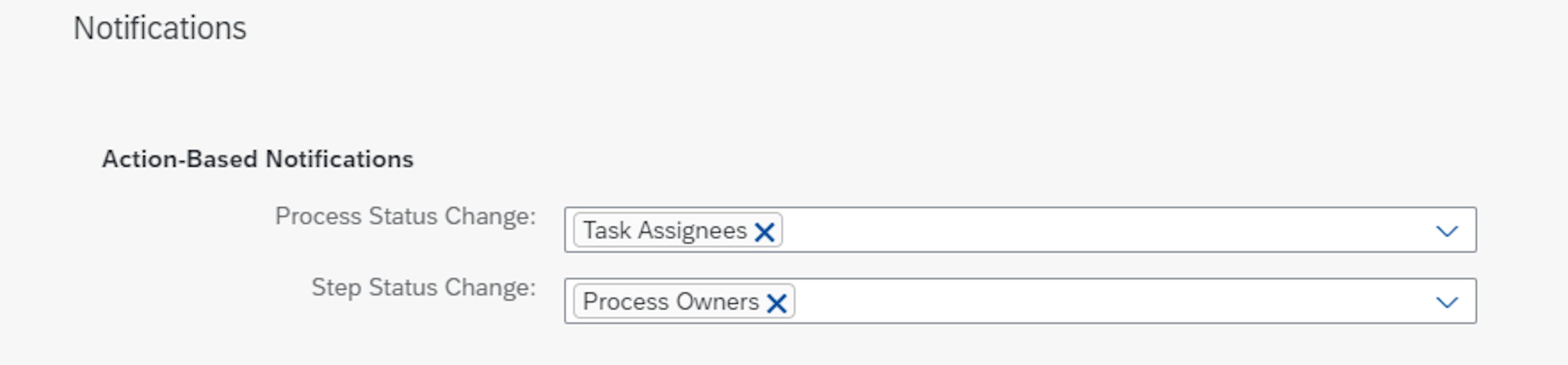Click the Task Assignees text label

tap(665, 230)
